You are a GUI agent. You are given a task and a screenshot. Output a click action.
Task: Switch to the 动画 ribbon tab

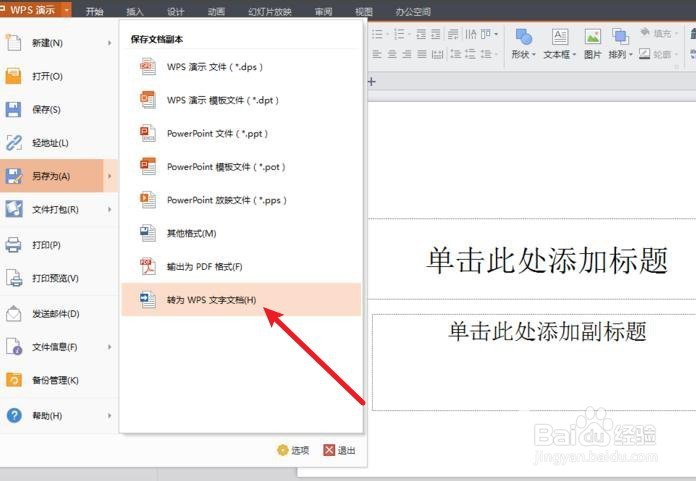click(x=216, y=11)
